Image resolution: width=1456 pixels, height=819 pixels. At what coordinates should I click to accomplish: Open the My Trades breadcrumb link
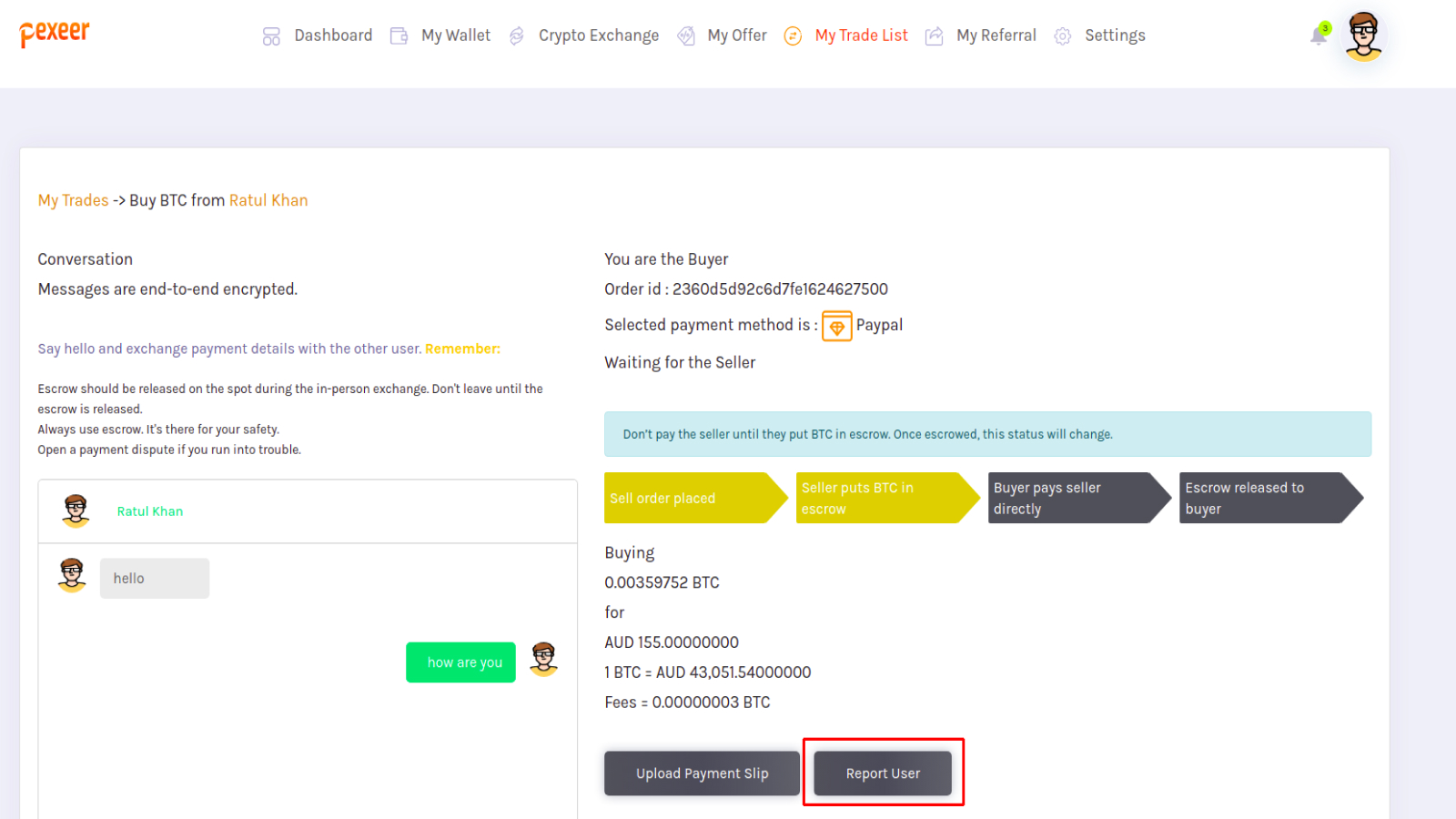pos(73,200)
